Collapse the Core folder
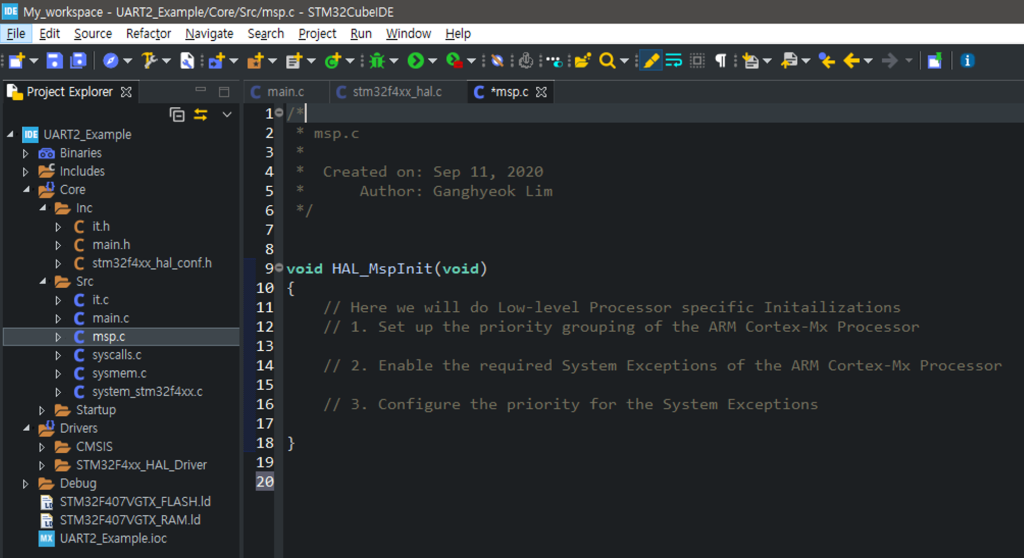 pos(26,189)
